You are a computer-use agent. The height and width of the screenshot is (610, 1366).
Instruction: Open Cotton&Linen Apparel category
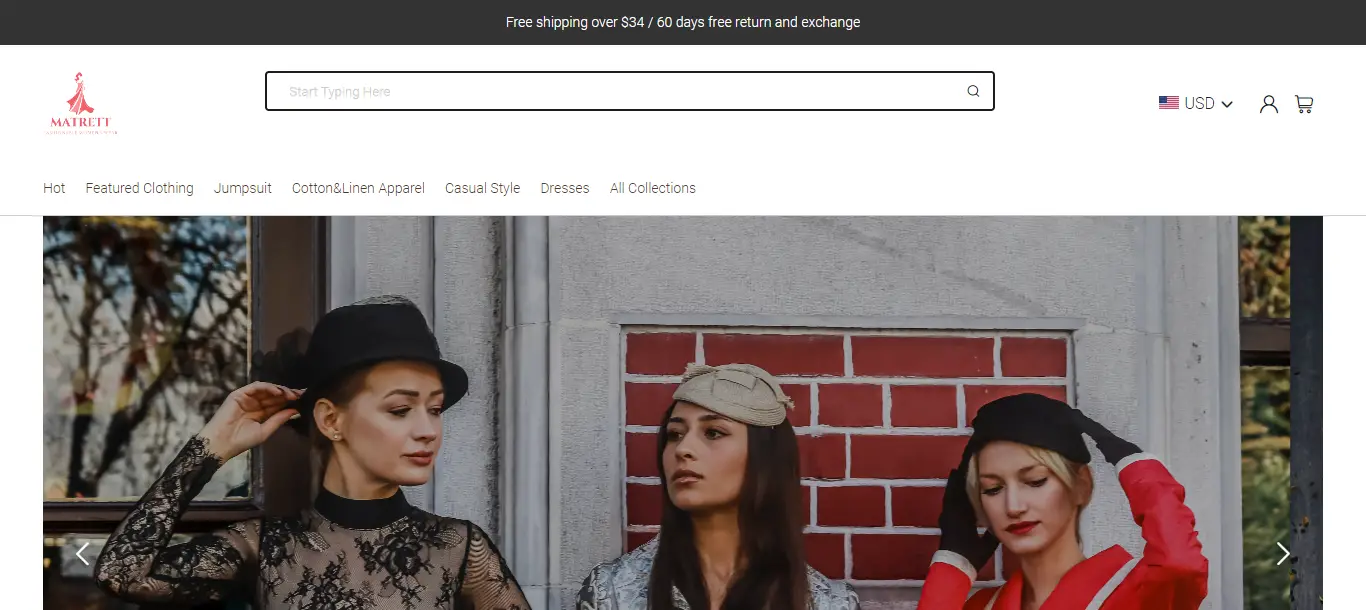[358, 188]
